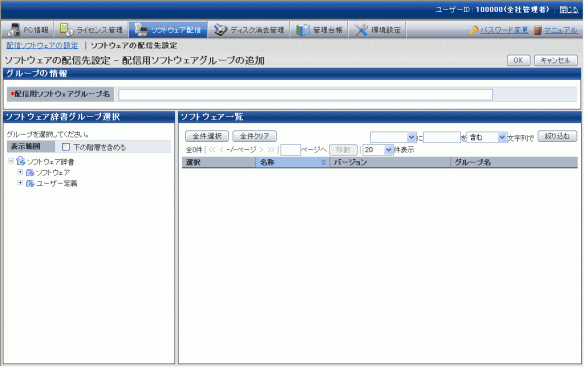Focus the filter text input field
Viewport: 584px width, 367px height.
click(x=442, y=137)
